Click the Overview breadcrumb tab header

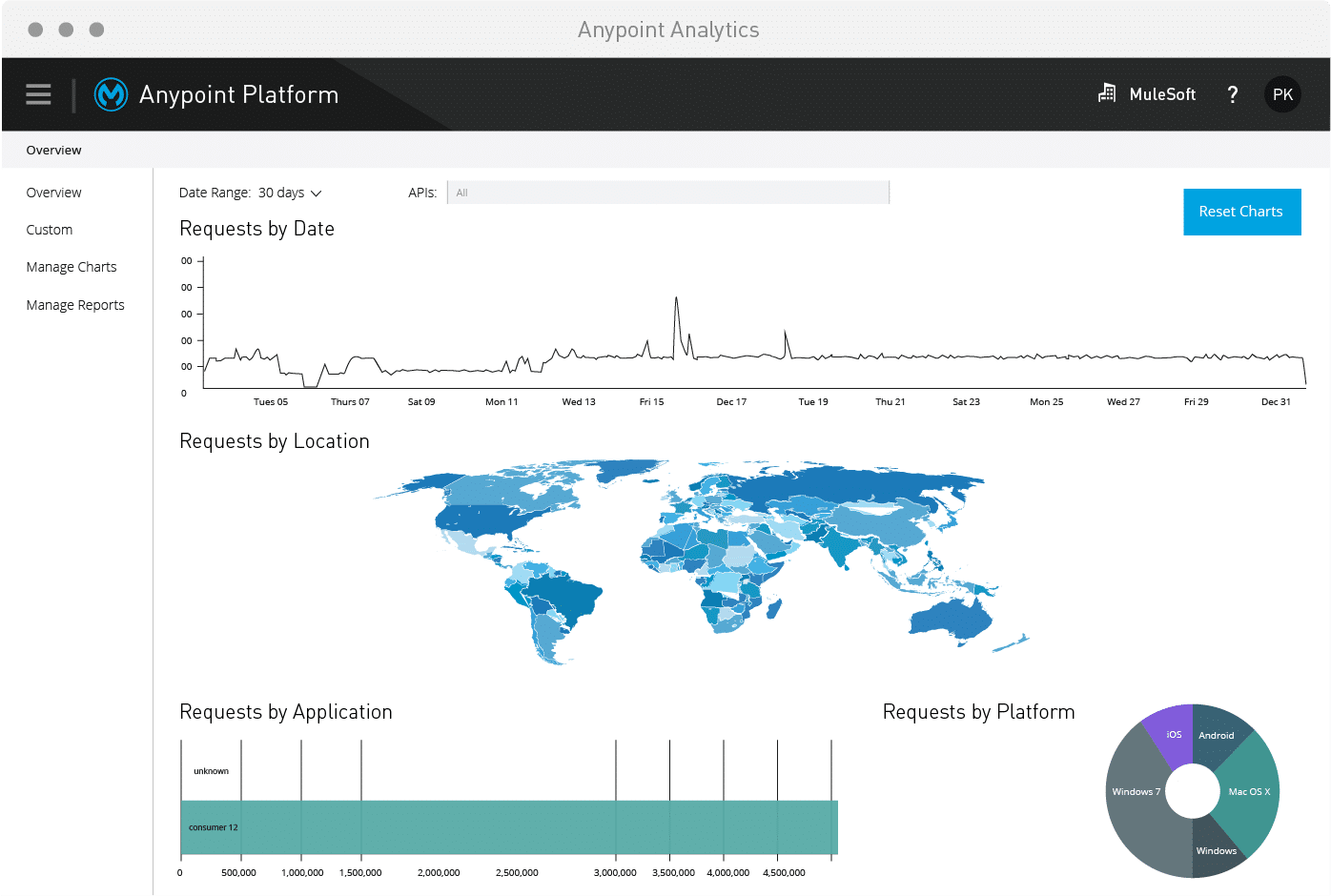pyautogui.click(x=54, y=151)
